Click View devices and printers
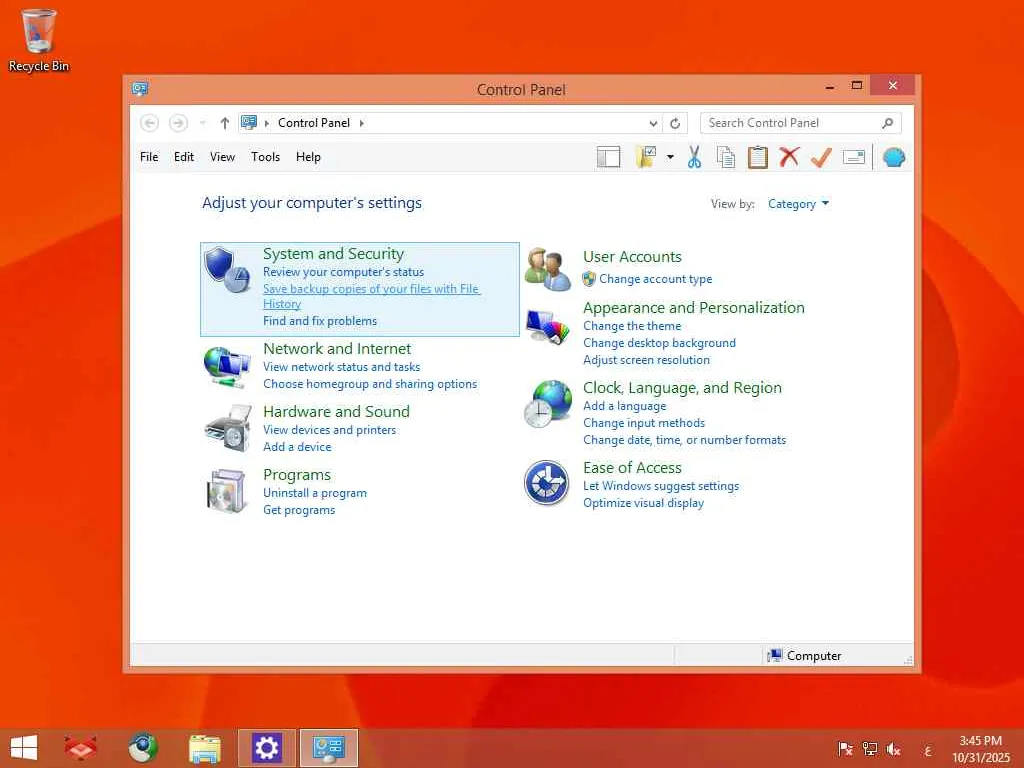The height and width of the screenshot is (768, 1024). pyautogui.click(x=329, y=430)
